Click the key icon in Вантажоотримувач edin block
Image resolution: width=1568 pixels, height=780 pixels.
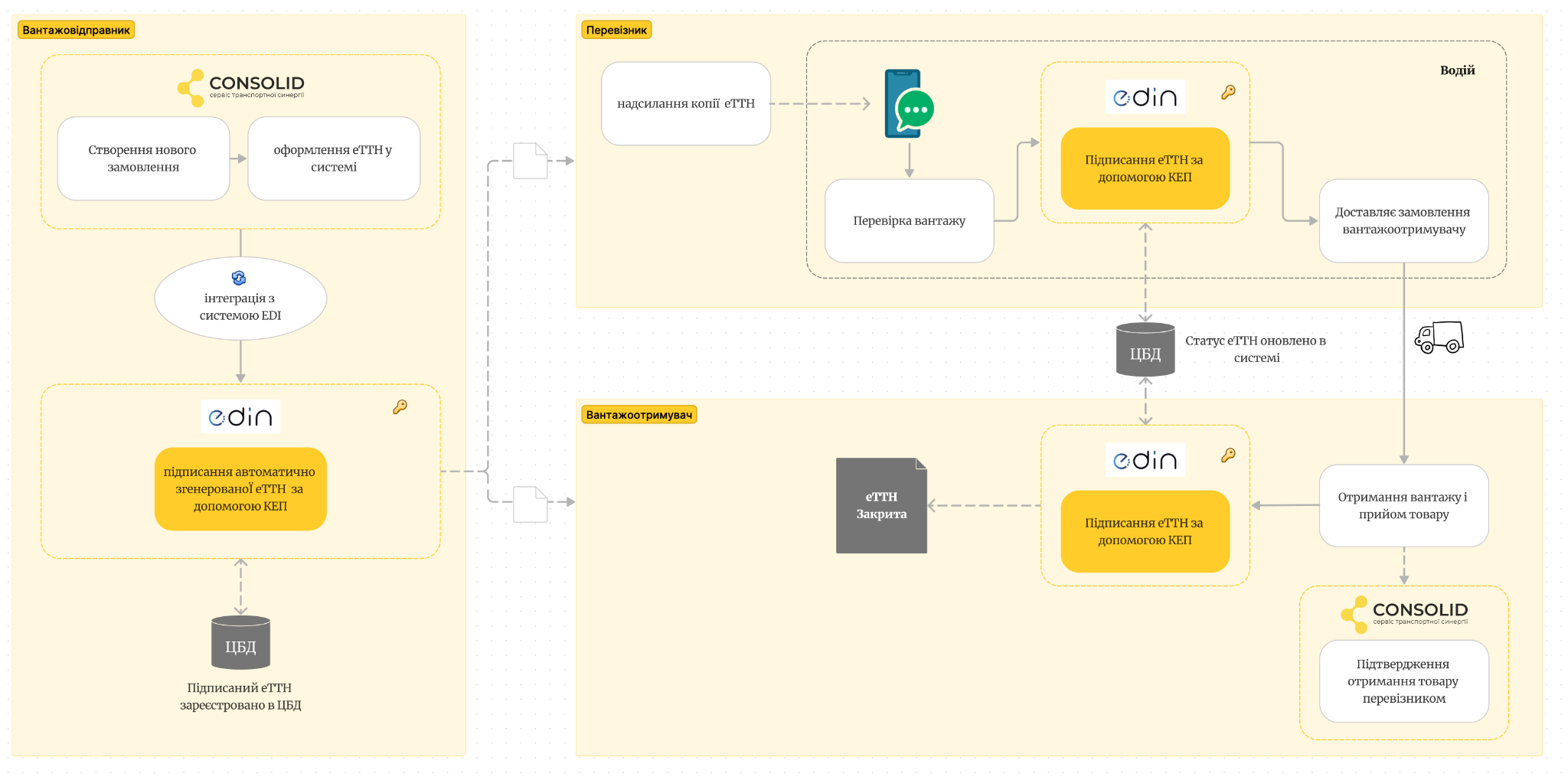pyautogui.click(x=1228, y=455)
